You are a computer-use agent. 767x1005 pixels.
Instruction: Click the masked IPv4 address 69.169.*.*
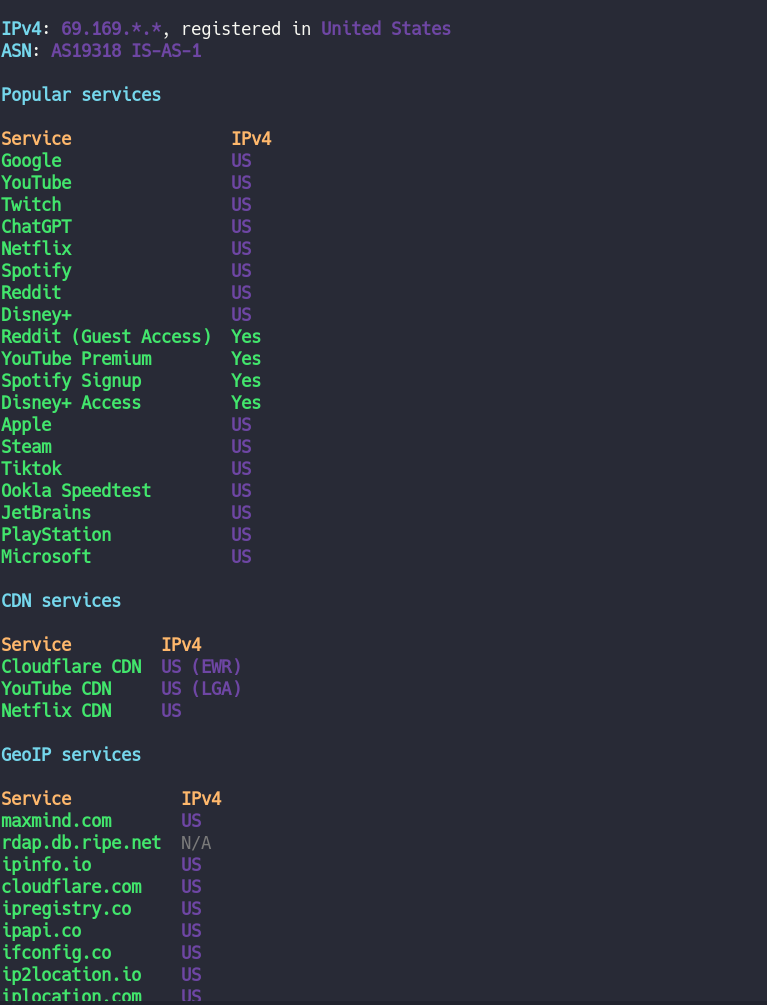pyautogui.click(x=111, y=29)
